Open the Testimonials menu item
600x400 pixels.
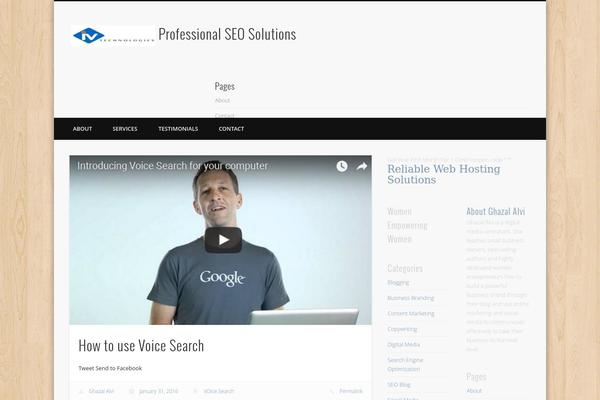point(178,129)
